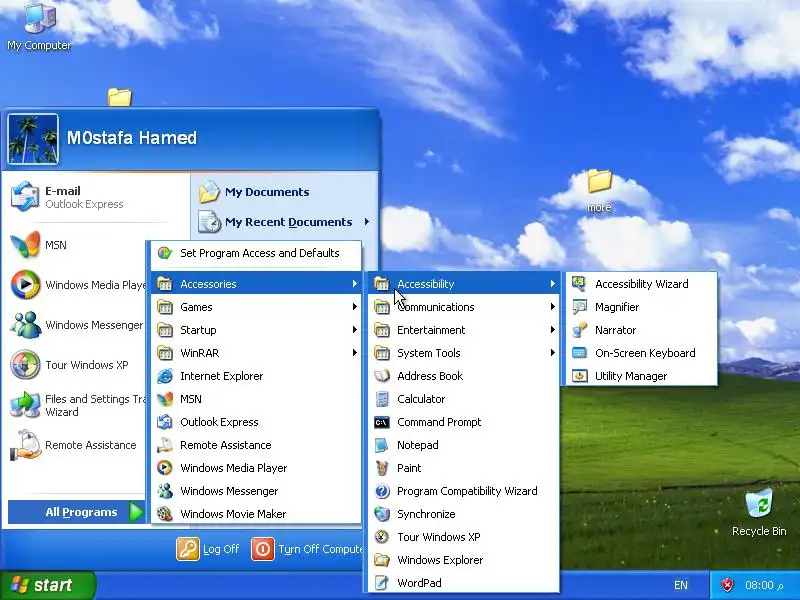Image resolution: width=800 pixels, height=600 pixels.
Task: Open Windows Messenger in left Start column
Action: click(77, 325)
